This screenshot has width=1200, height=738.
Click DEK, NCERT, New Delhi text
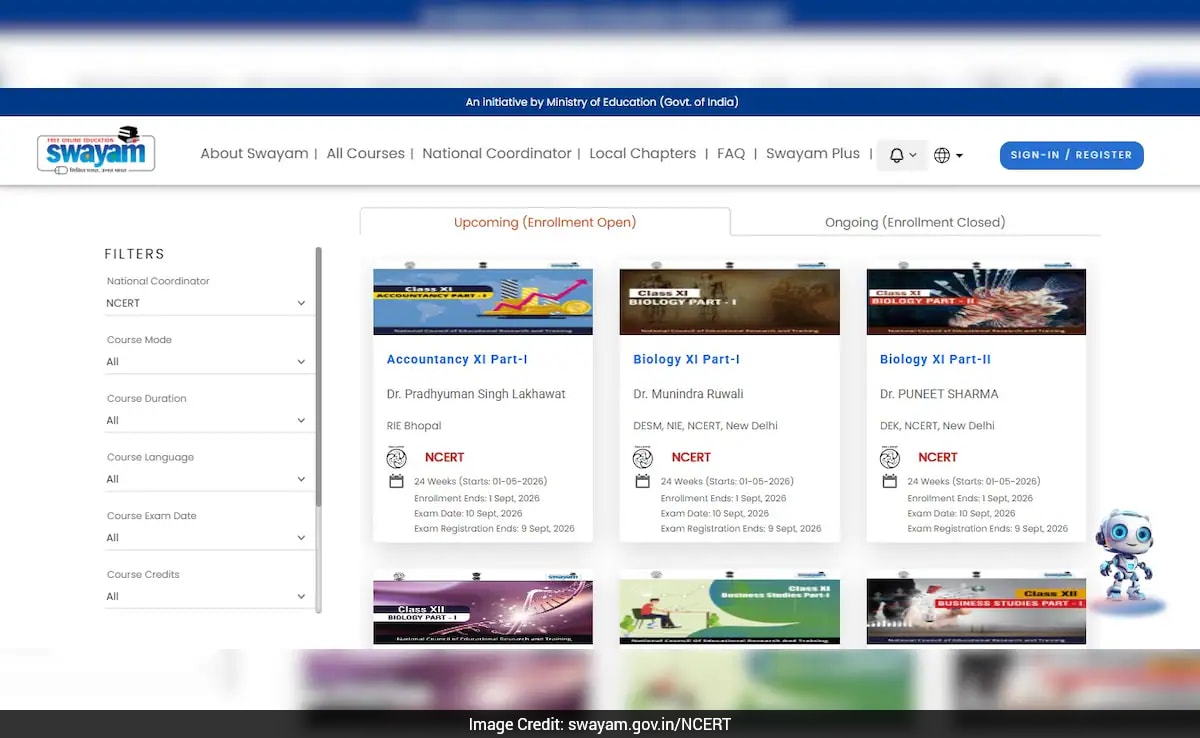(x=937, y=426)
